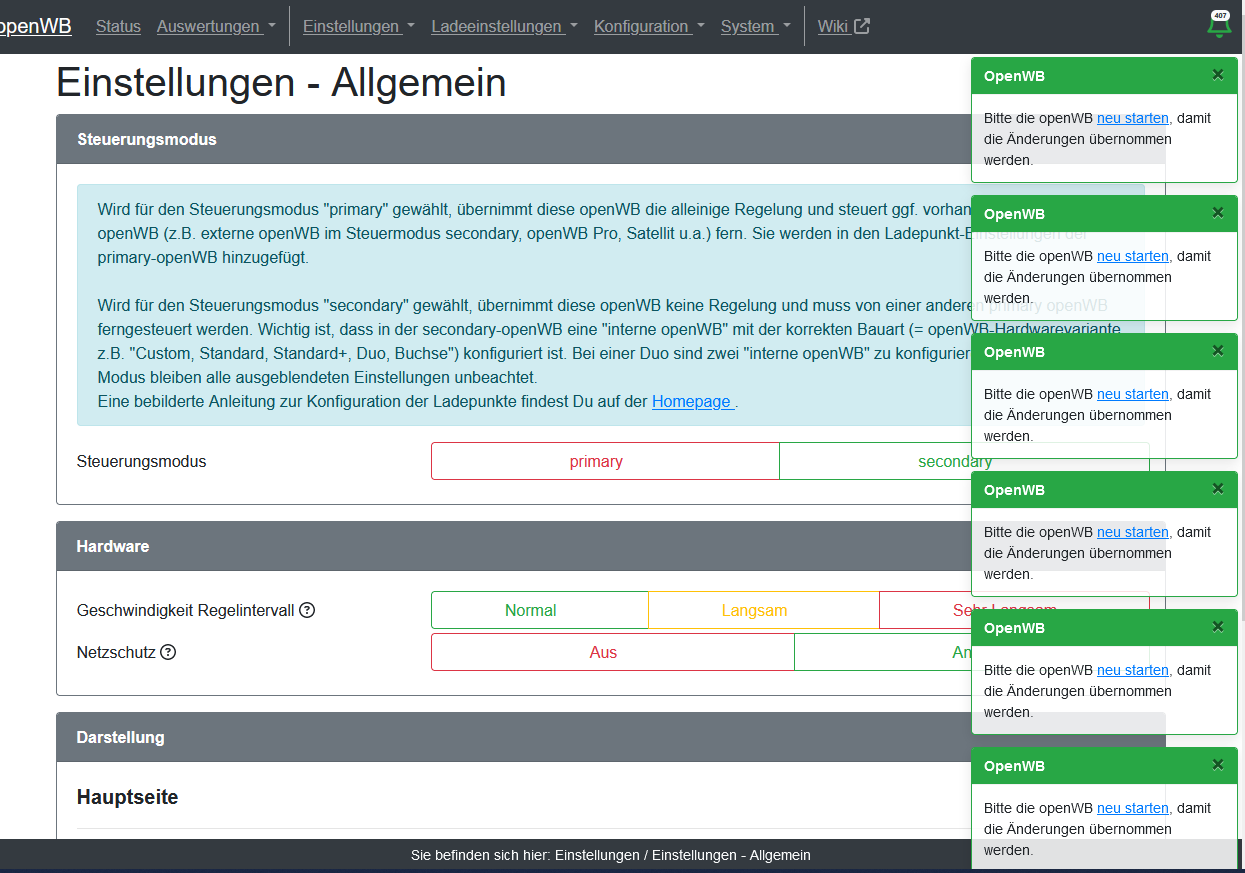Click the Hauptseite subheading
The width and height of the screenshot is (1245, 873).
(127, 797)
